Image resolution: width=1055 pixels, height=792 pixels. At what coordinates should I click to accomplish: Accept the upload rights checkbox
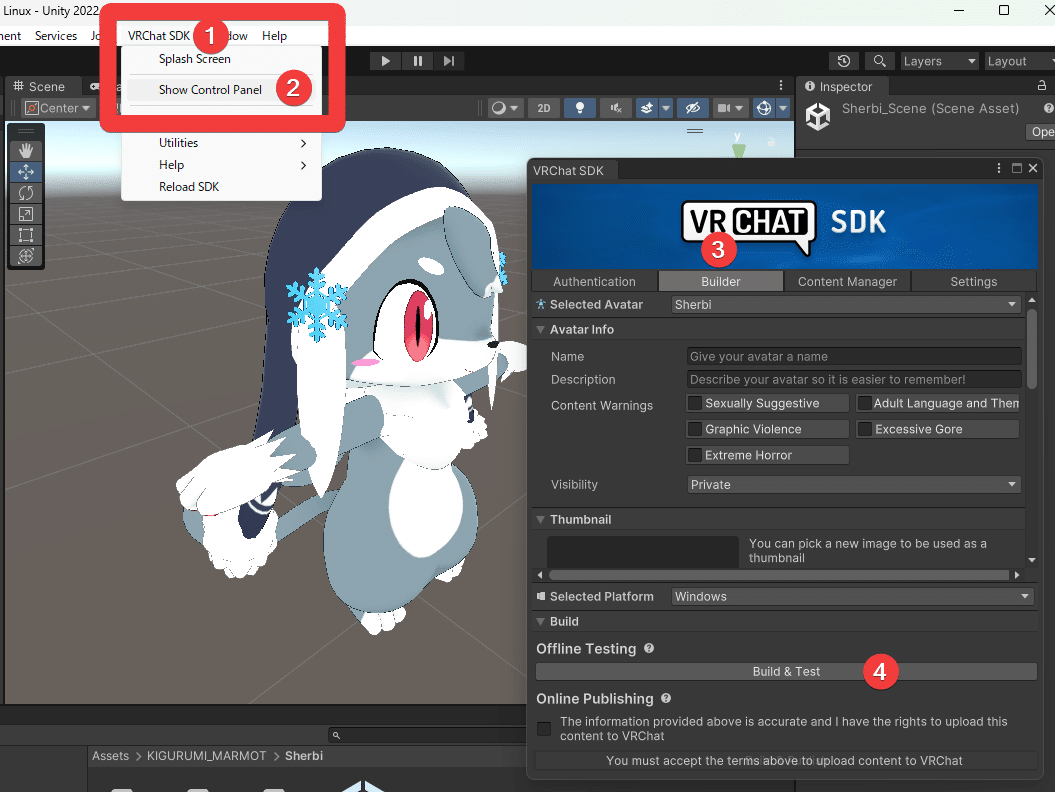point(544,729)
